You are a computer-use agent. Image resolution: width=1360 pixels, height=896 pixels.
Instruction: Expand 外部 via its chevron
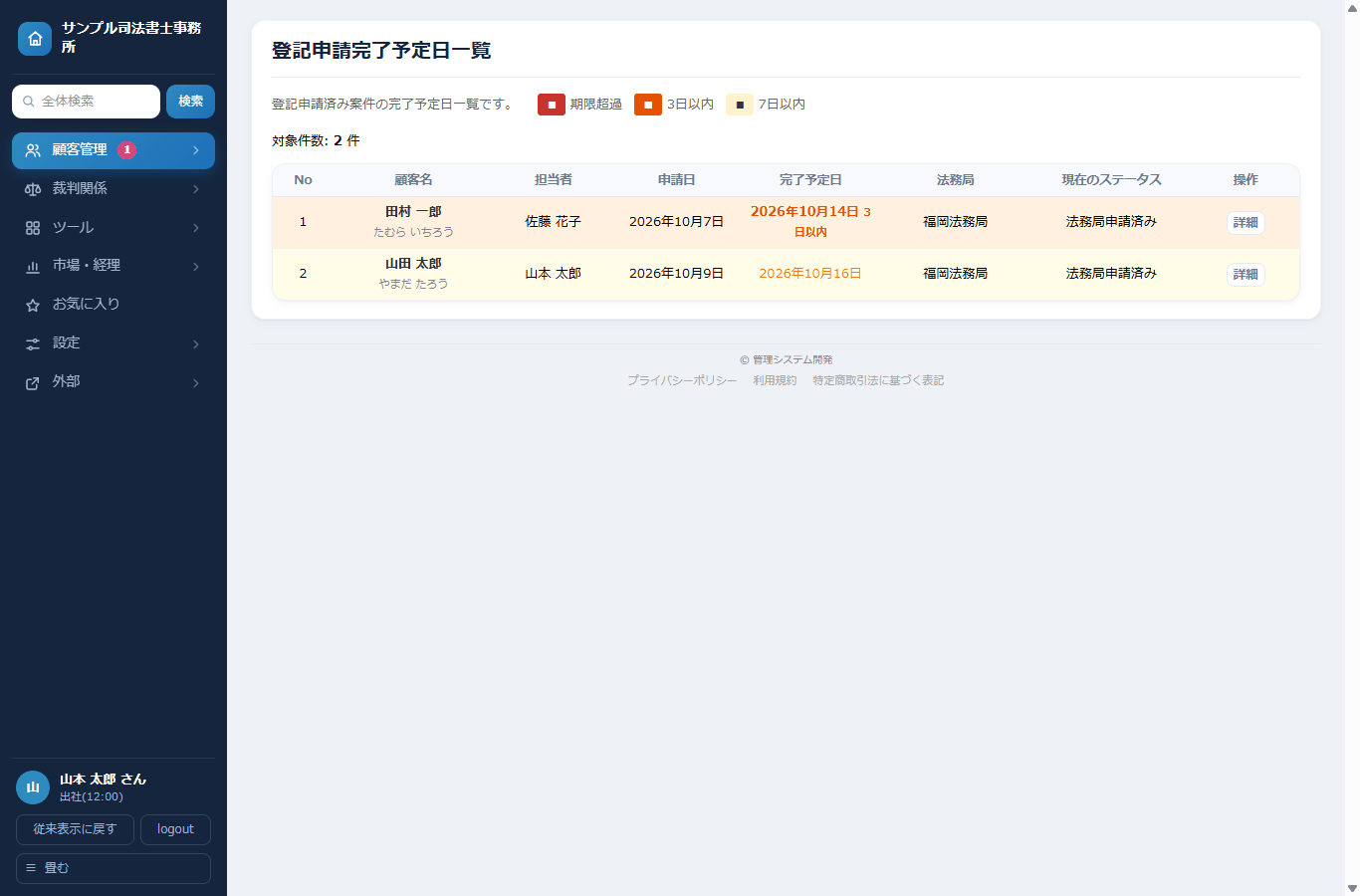tap(196, 382)
